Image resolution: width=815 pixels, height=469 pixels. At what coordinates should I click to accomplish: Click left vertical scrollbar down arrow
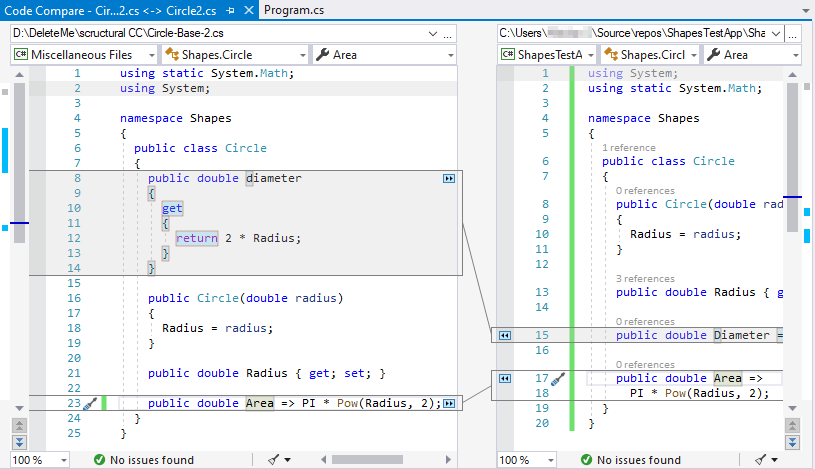point(19,408)
